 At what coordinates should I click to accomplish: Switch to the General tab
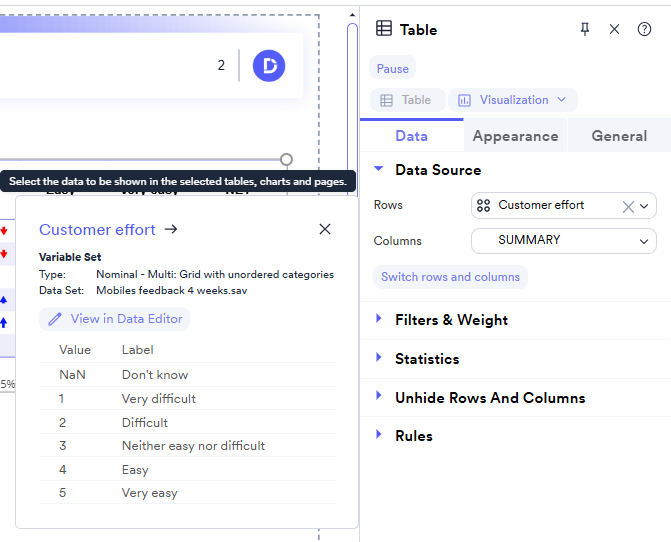(619, 136)
